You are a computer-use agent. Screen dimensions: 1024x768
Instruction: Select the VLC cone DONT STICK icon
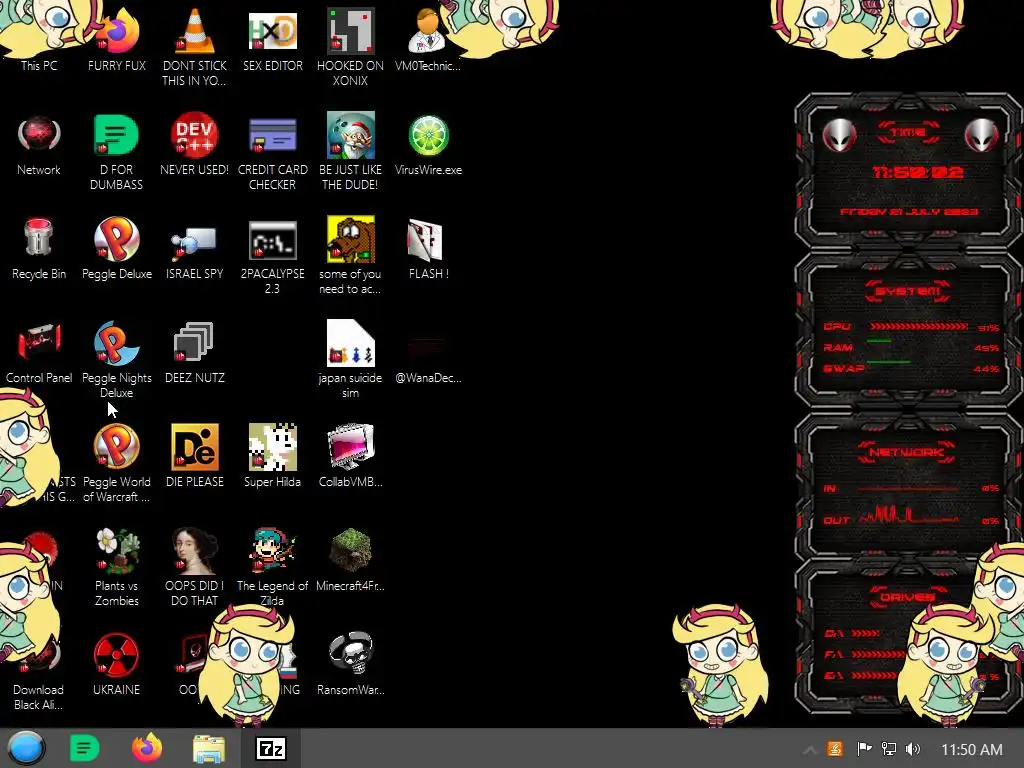tap(195, 46)
